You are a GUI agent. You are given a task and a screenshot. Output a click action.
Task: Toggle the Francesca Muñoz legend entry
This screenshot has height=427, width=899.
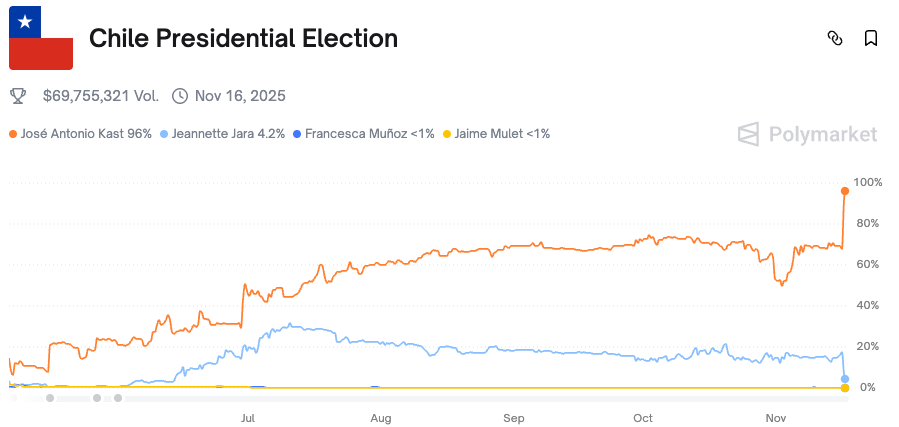pos(364,133)
